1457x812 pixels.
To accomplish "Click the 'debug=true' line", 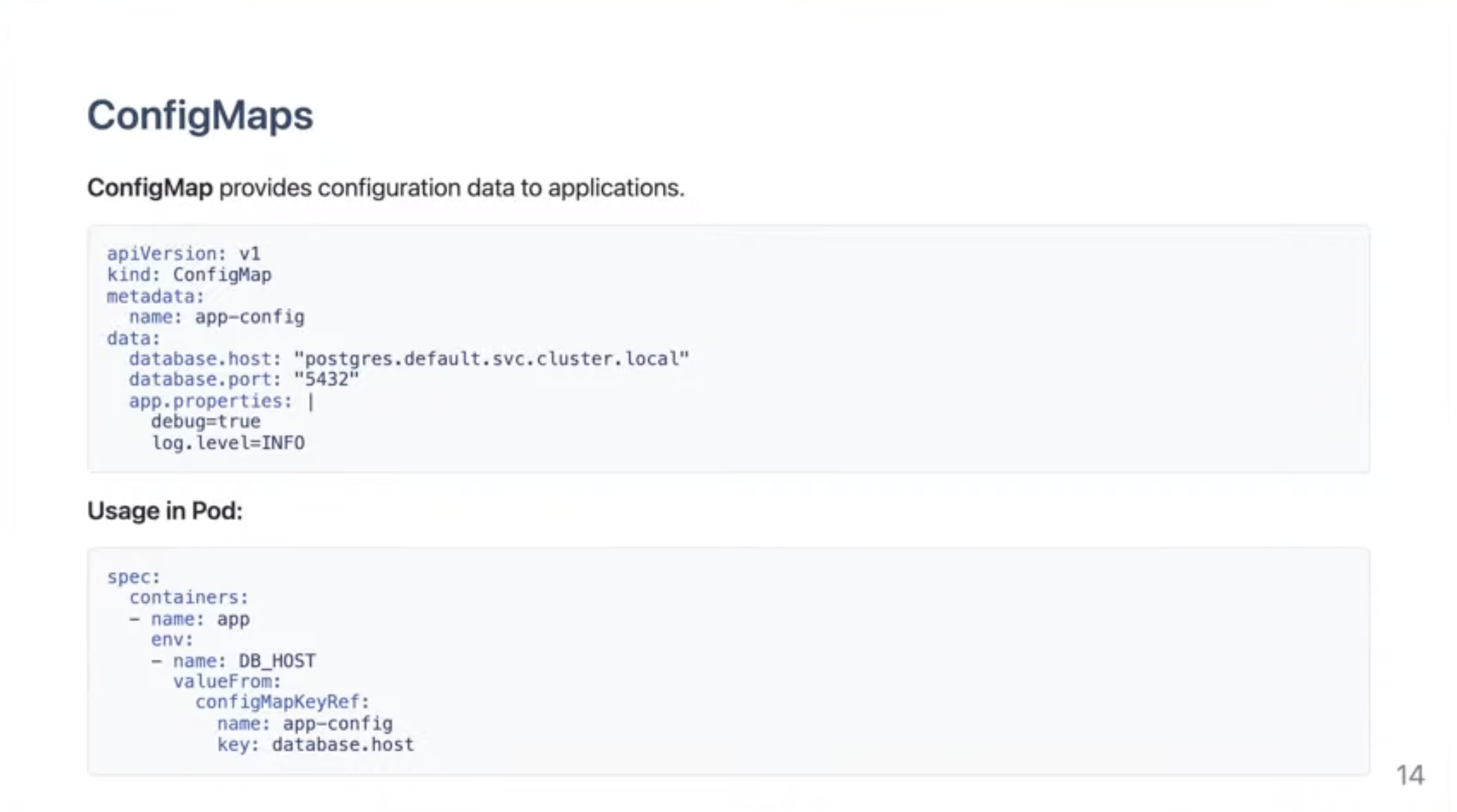I will 205,422.
